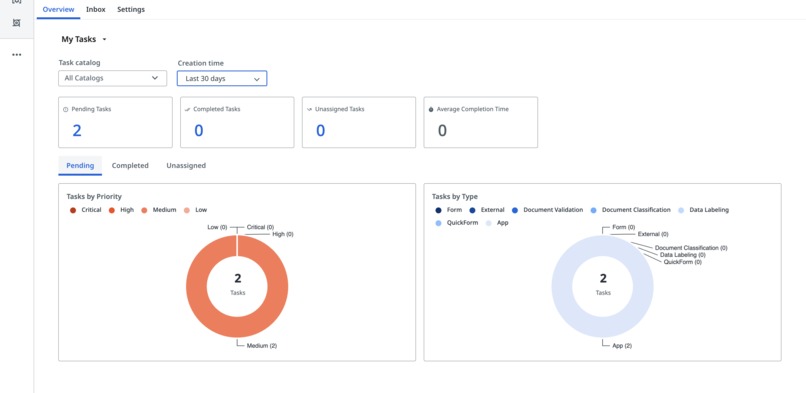Click the External (0) chart label
This screenshot has height=393, width=806.
[653, 234]
